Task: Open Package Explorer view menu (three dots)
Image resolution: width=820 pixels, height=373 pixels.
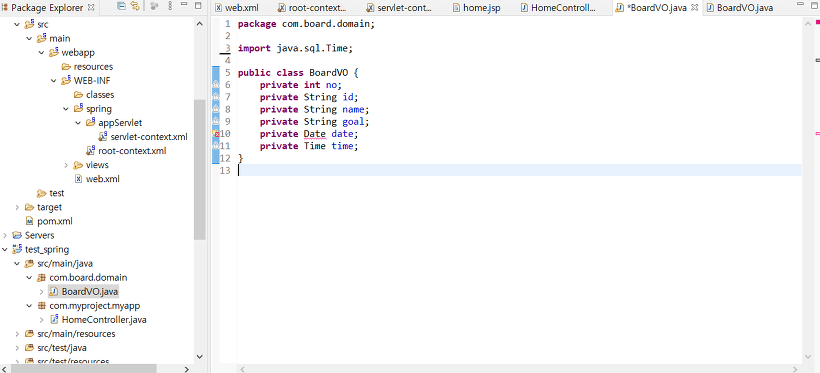Action: click(170, 6)
